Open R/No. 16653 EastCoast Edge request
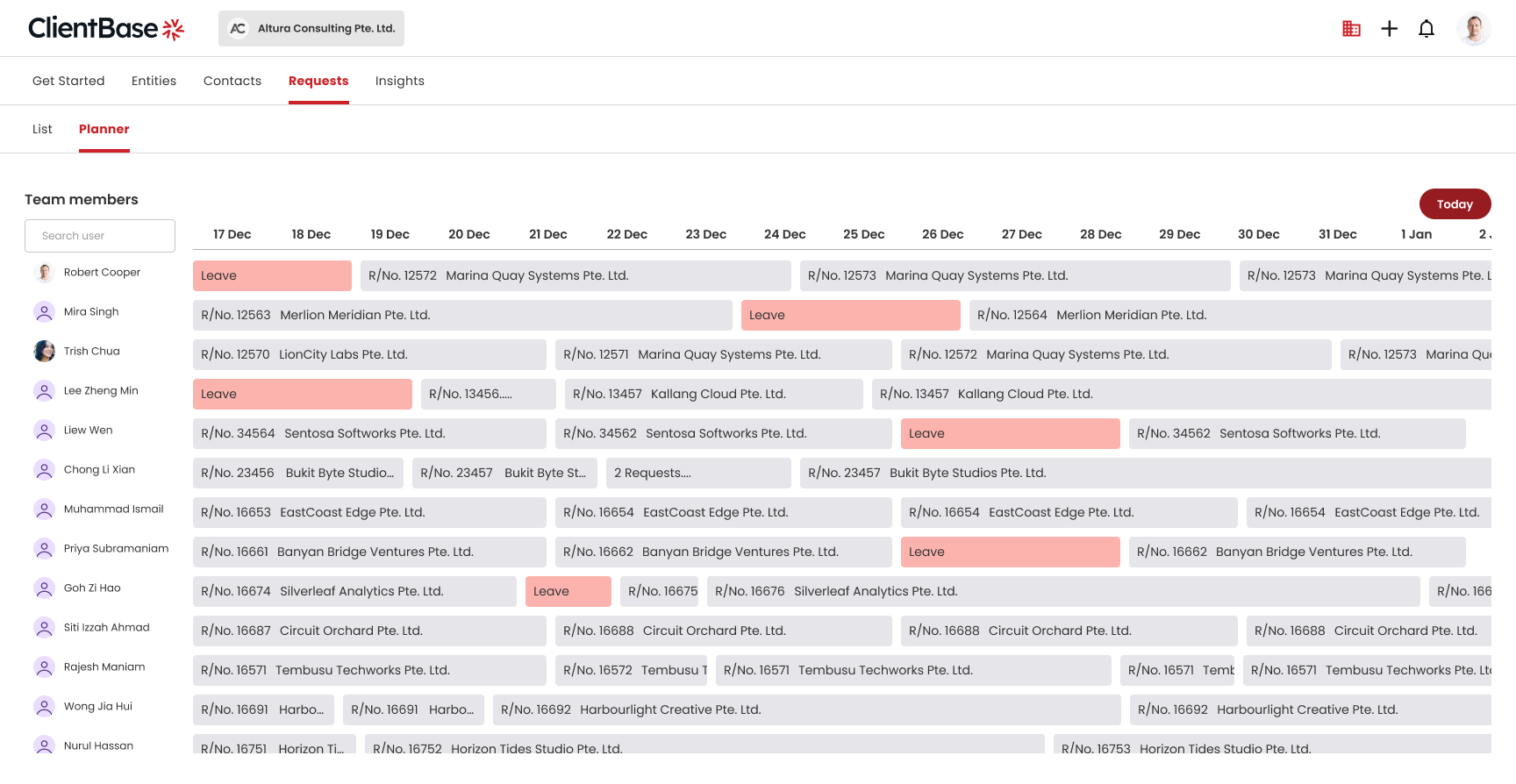The image size is (1516, 784). pyautogui.click(x=369, y=512)
